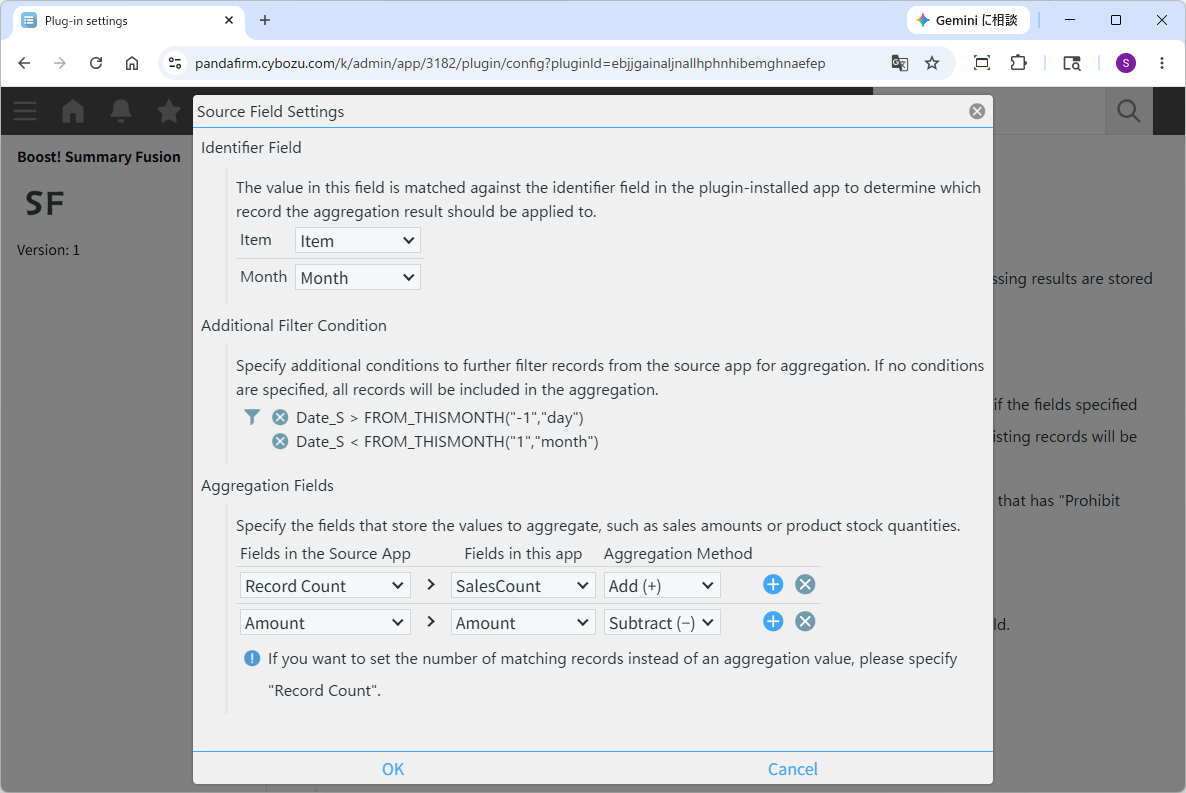Image resolution: width=1186 pixels, height=793 pixels.
Task: Change the SalesCount destination field dropdown
Action: click(521, 586)
